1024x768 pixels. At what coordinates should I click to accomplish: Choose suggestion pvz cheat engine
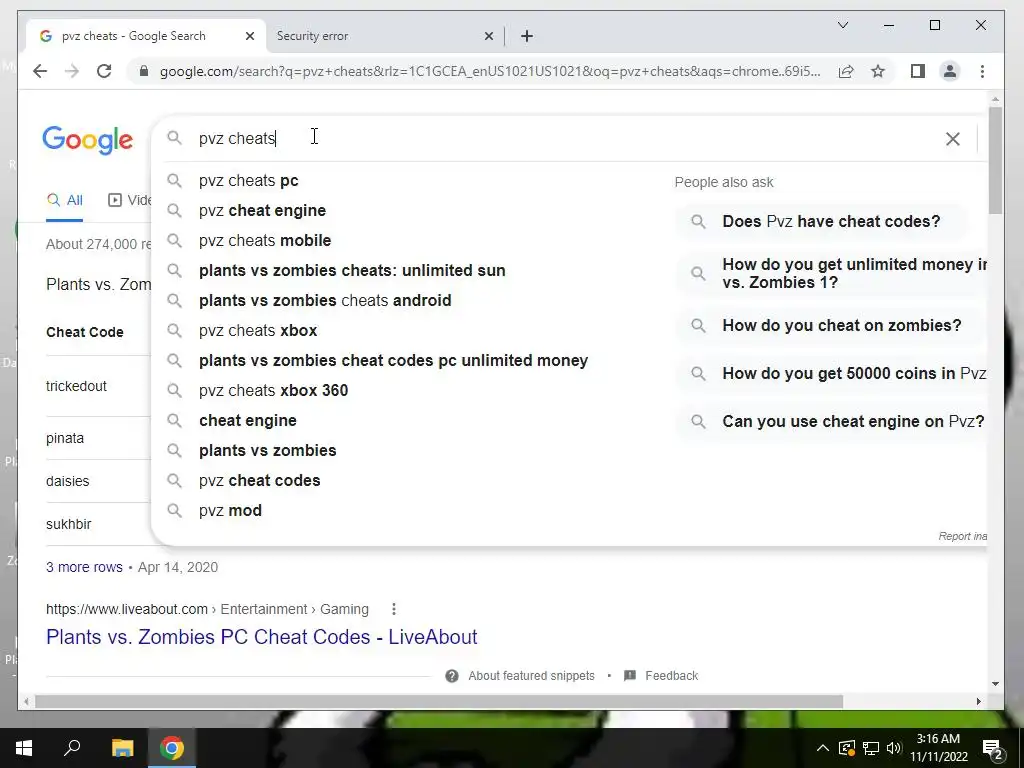262,210
